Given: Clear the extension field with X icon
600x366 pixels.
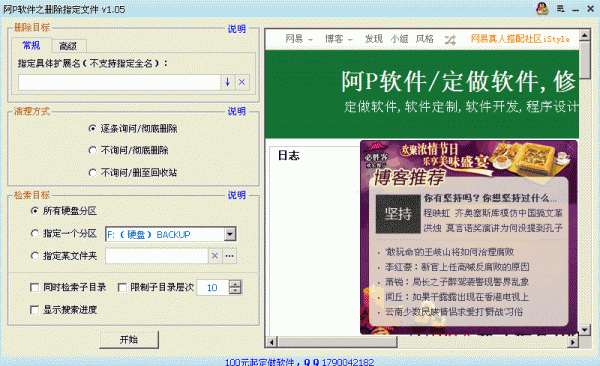Looking at the screenshot, I should click(242, 82).
